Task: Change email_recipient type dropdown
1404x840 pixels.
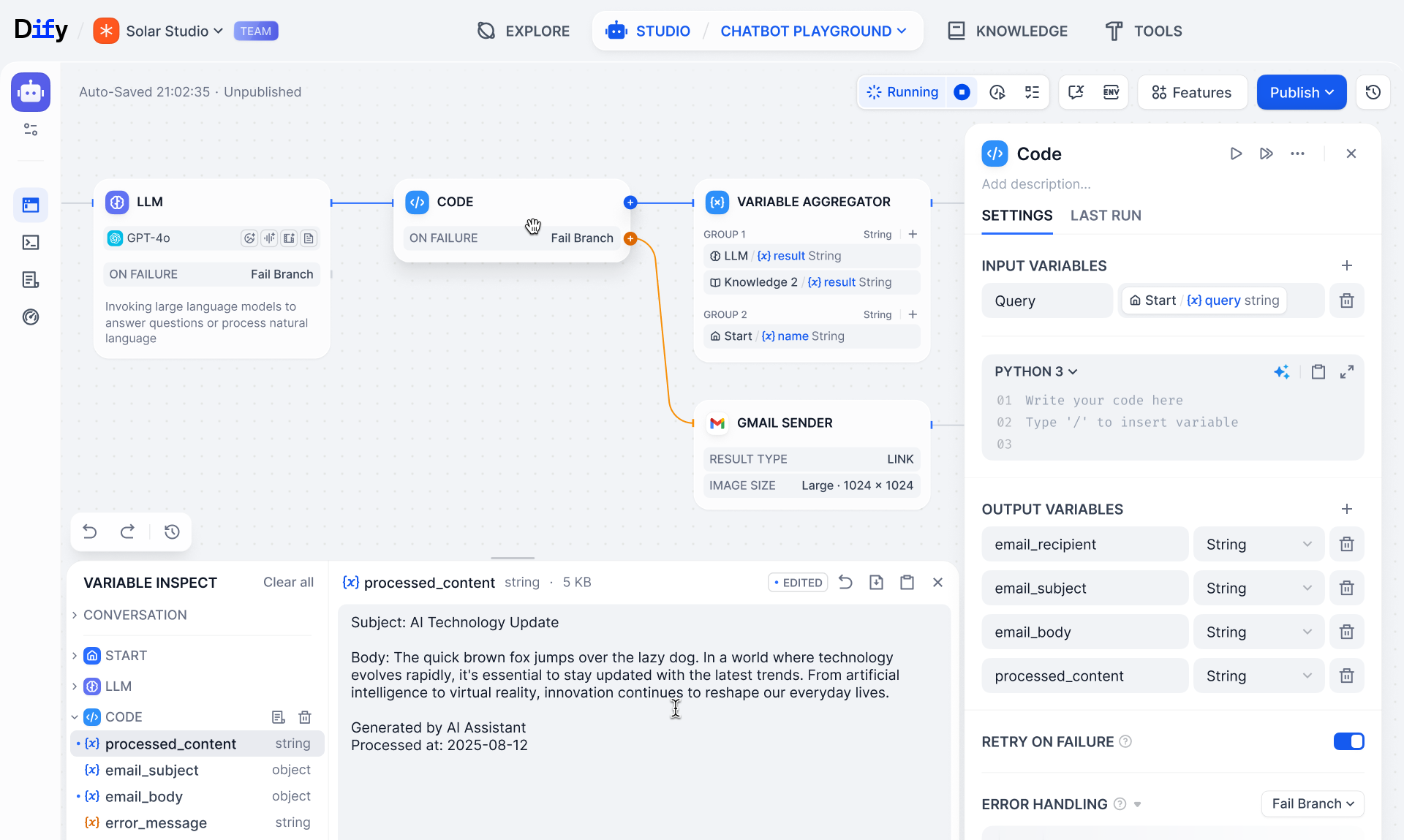Action: click(x=1258, y=544)
